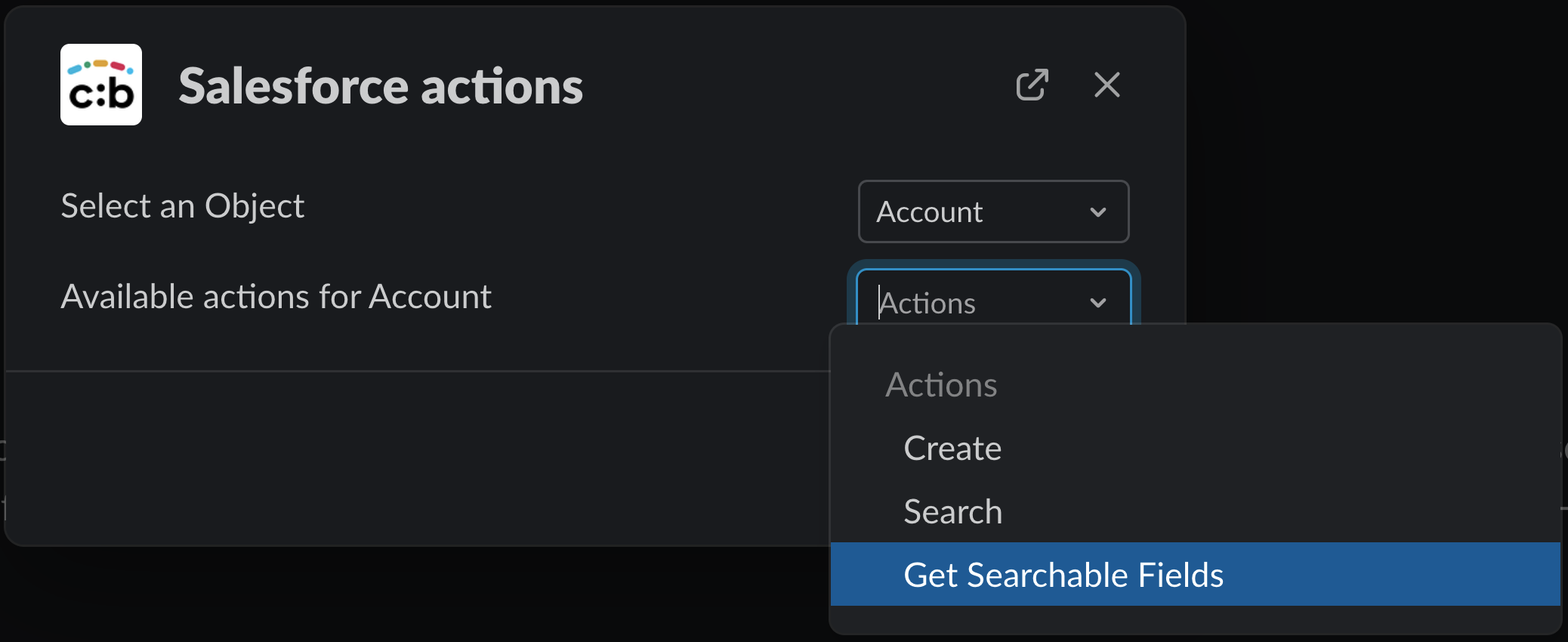This screenshot has height=642, width=1568.
Task: Close the Salesforce actions dialog
Action: tap(1107, 85)
